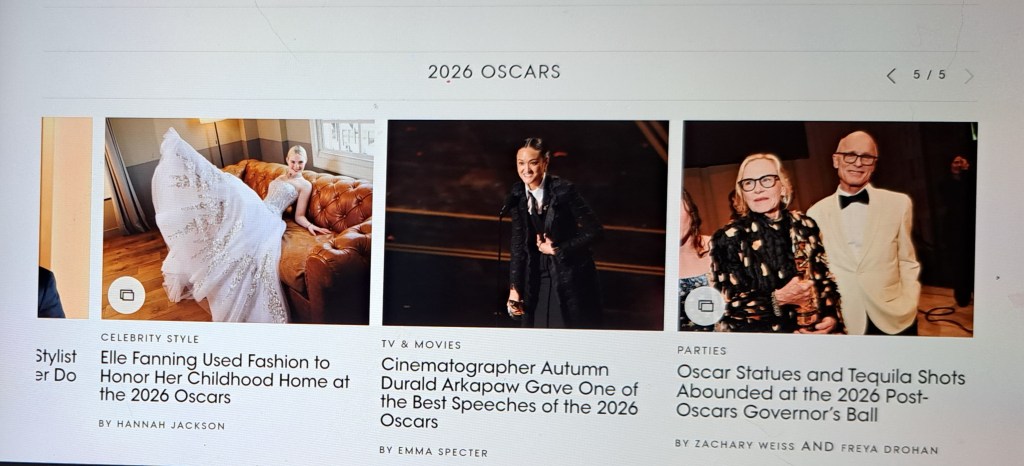This screenshot has height=466, width=1024.
Task: Open Elle Fanning white gown photo
Action: (x=237, y=221)
